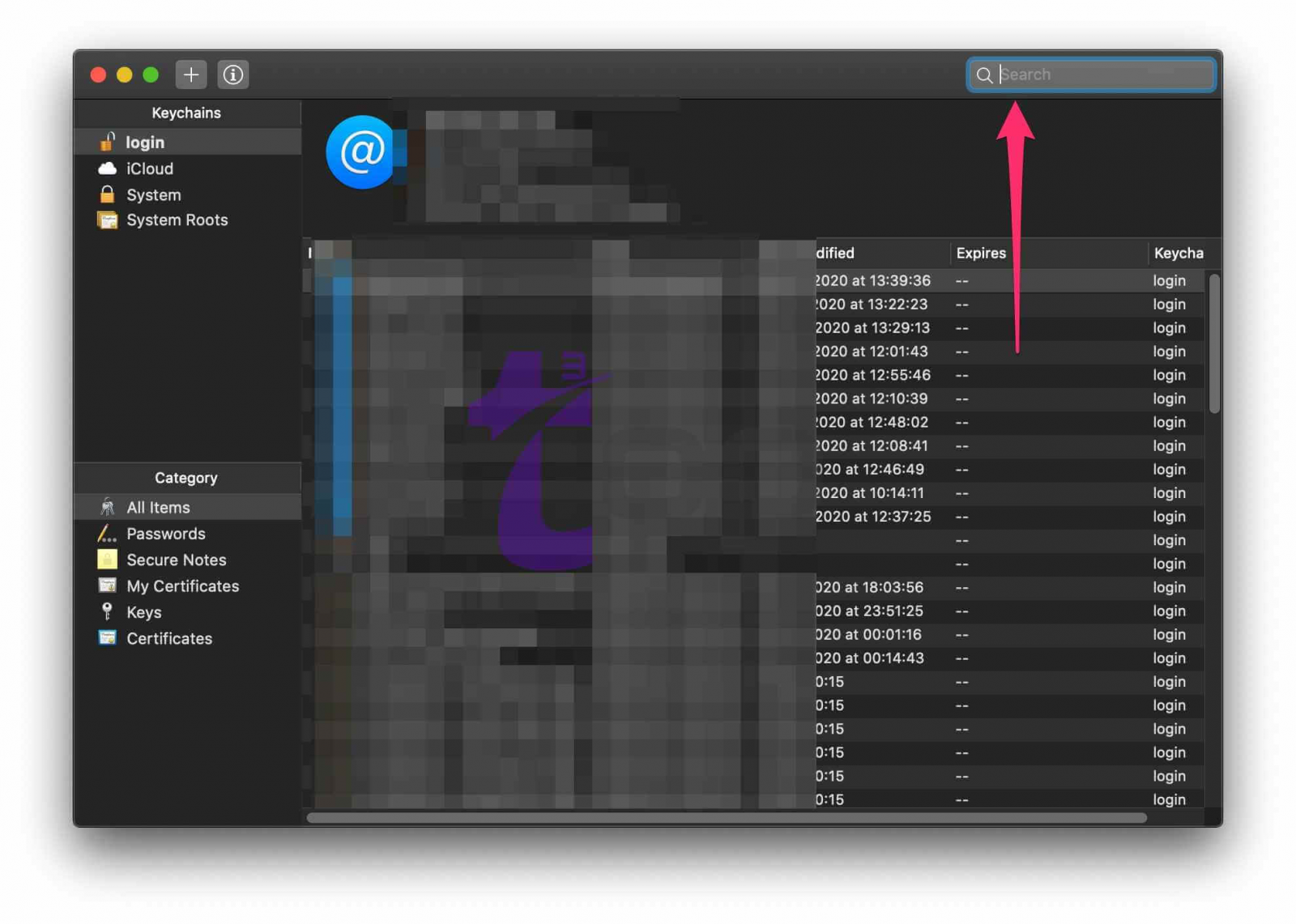Select the Secure Notes icon
The height and width of the screenshot is (924, 1296).
coord(107,560)
